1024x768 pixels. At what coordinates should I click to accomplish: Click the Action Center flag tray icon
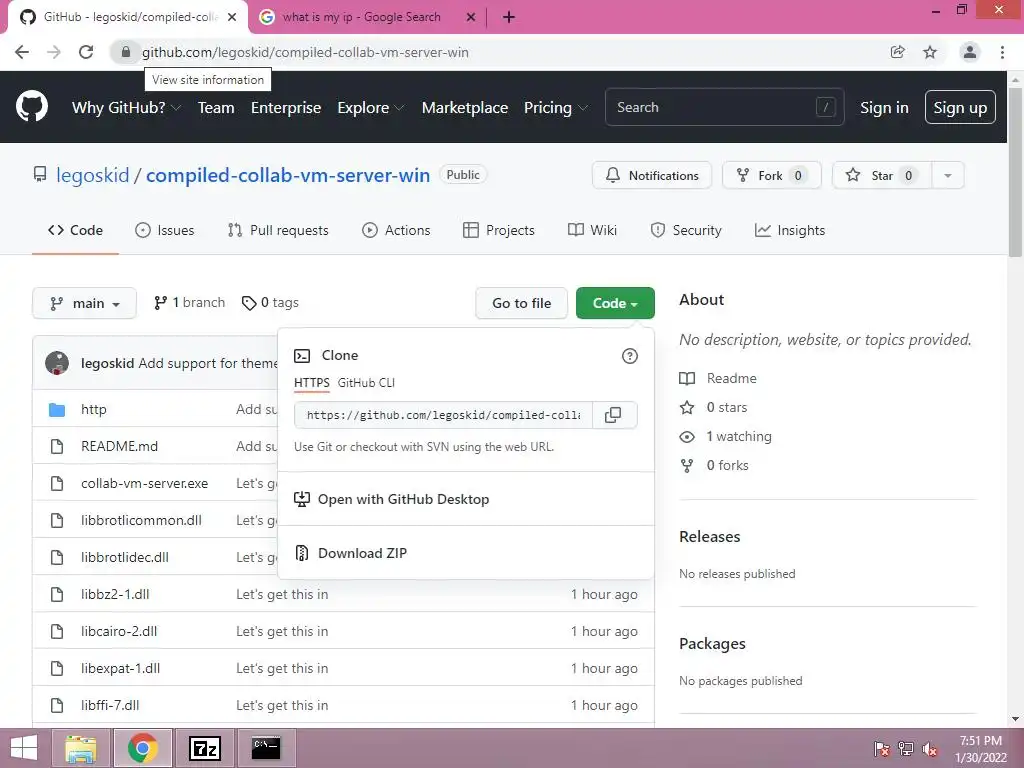pyautogui.click(x=882, y=749)
